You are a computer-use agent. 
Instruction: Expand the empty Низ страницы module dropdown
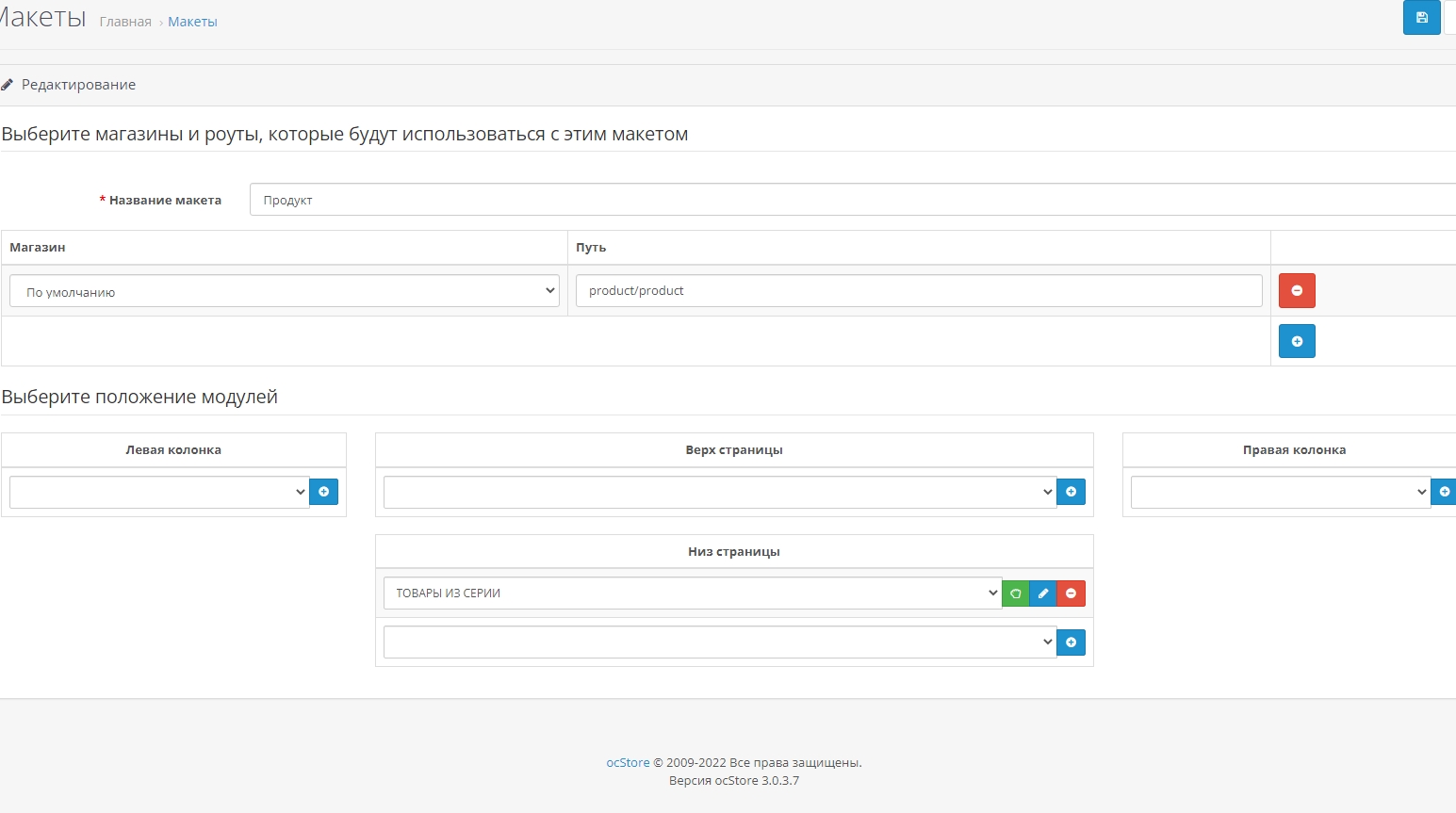(719, 642)
